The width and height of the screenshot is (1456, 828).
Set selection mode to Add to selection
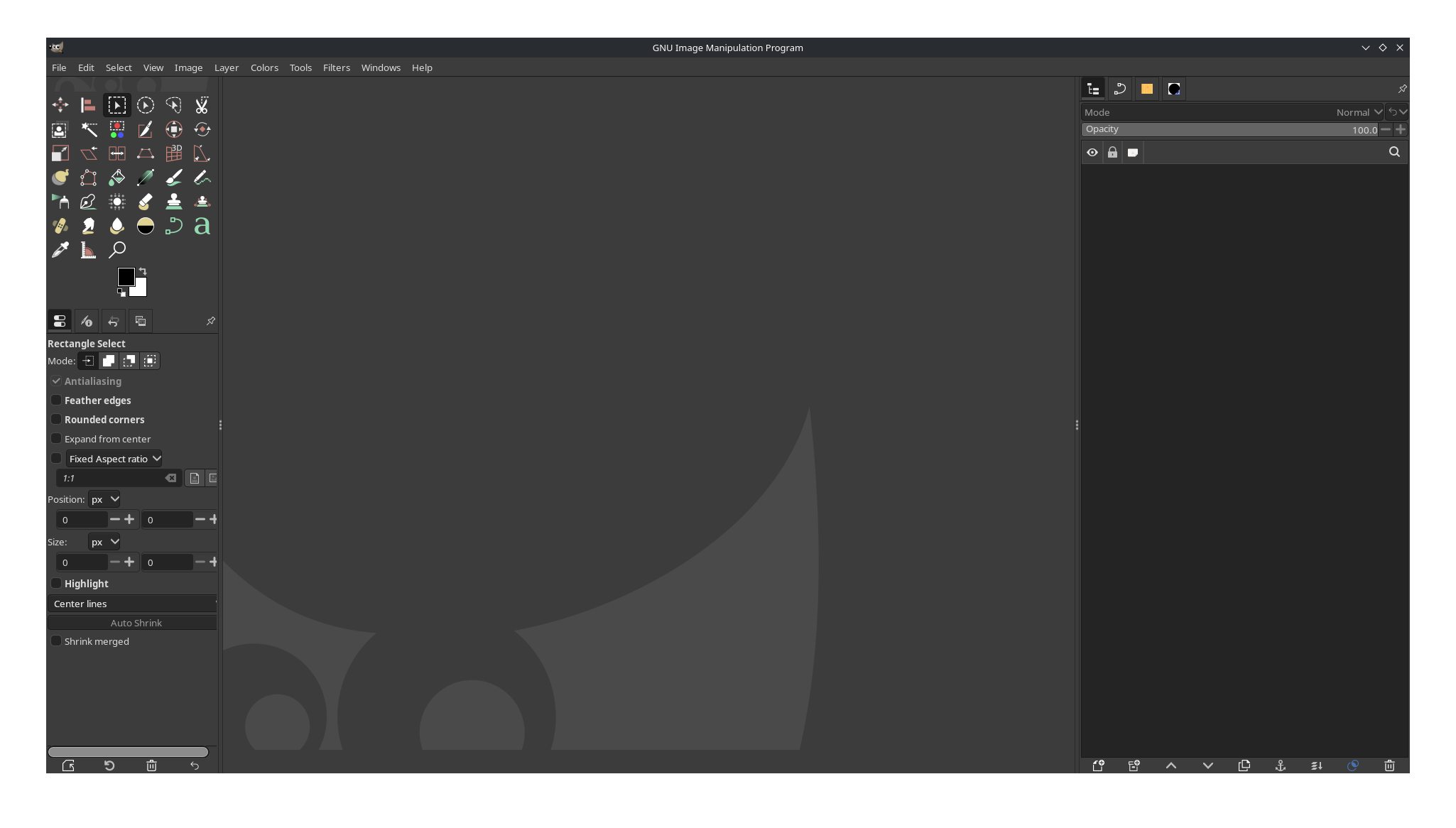[x=109, y=361]
